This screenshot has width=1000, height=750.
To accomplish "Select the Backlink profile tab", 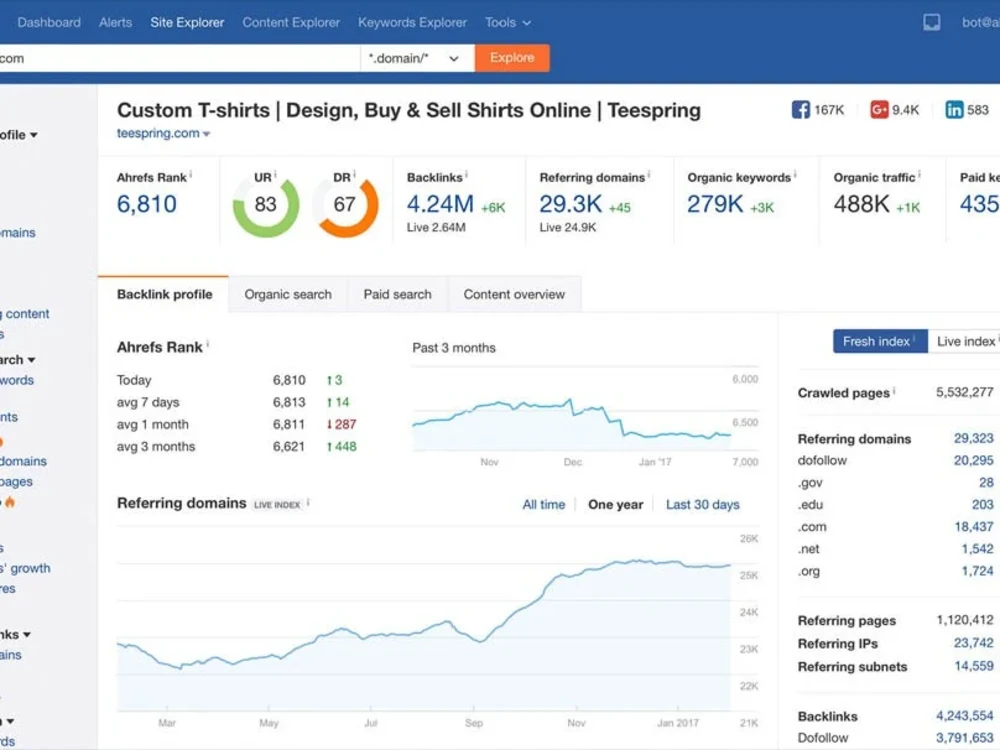I will 165,295.
